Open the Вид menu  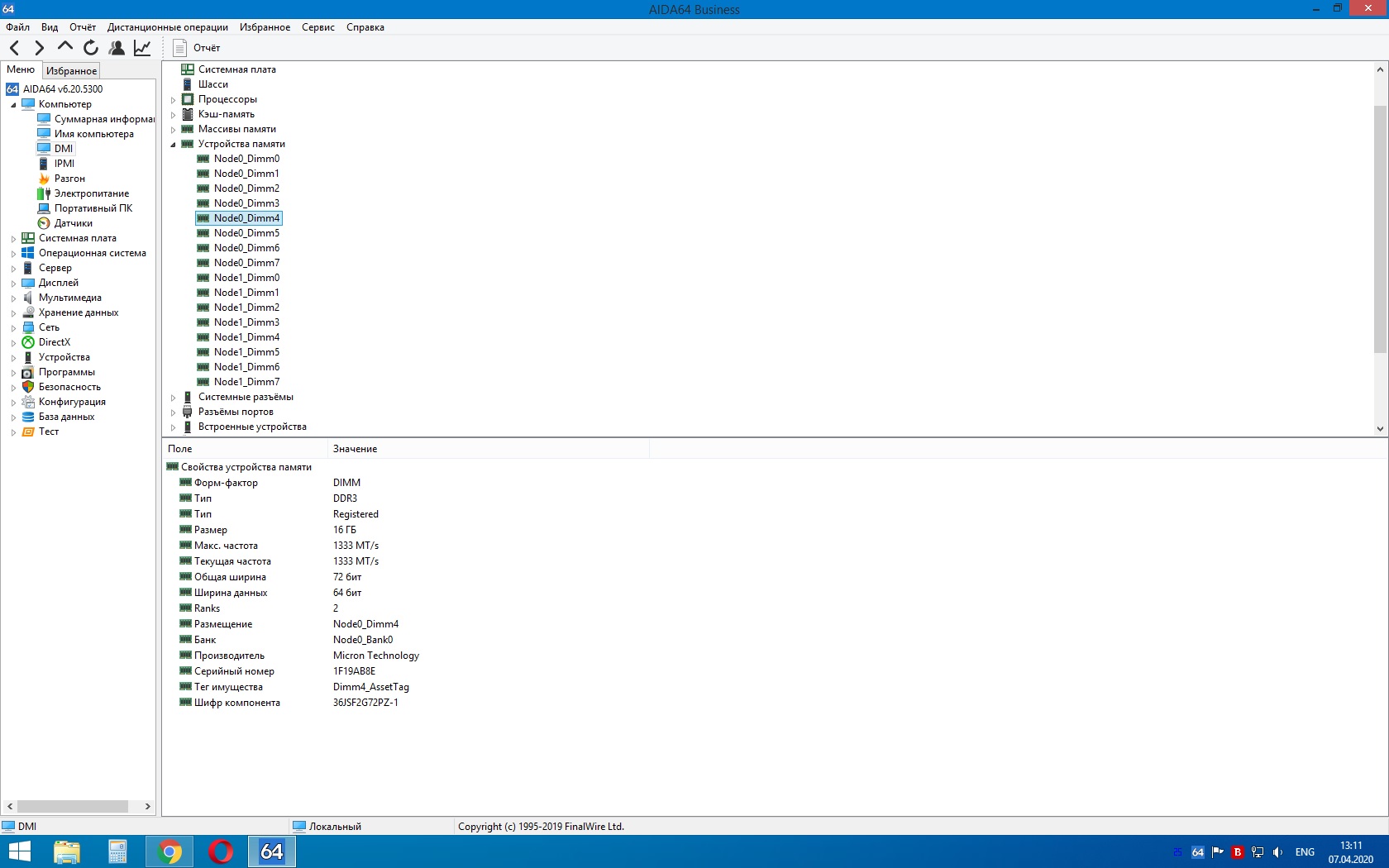pos(50,27)
